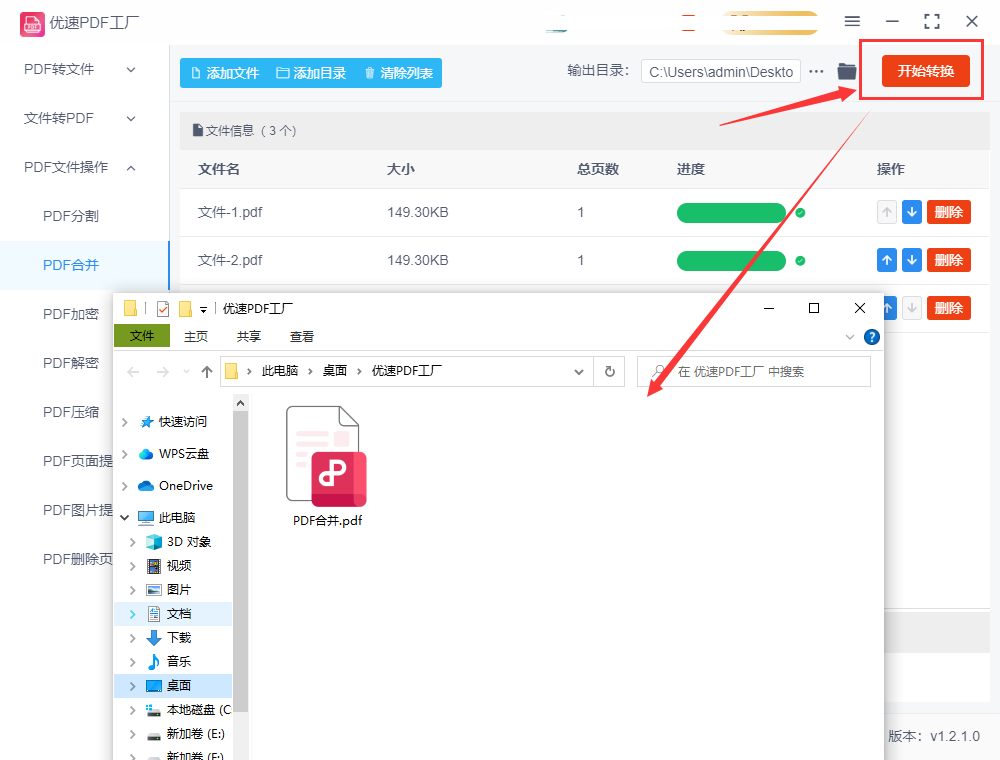This screenshot has height=760, width=1000.
Task: Select 视频 folder in the navigation pane
Action: [179, 566]
